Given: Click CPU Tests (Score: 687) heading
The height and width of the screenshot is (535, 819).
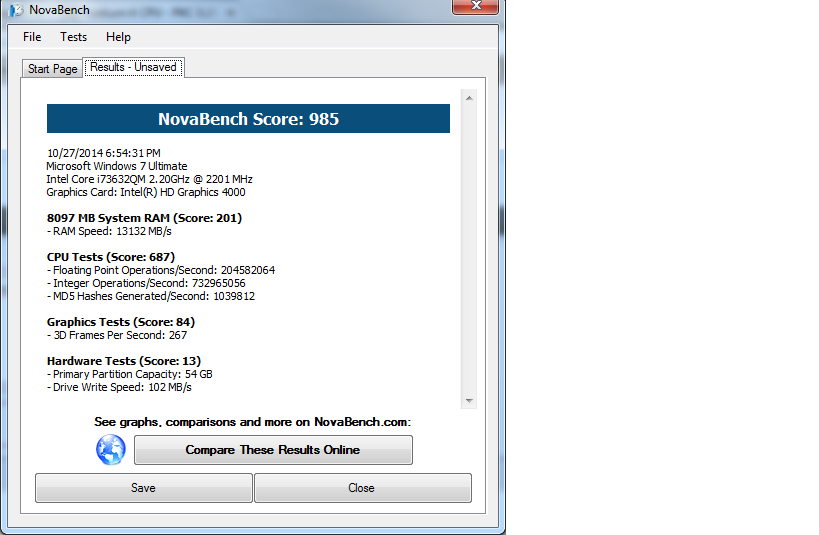Looking at the screenshot, I should pyautogui.click(x=111, y=257).
